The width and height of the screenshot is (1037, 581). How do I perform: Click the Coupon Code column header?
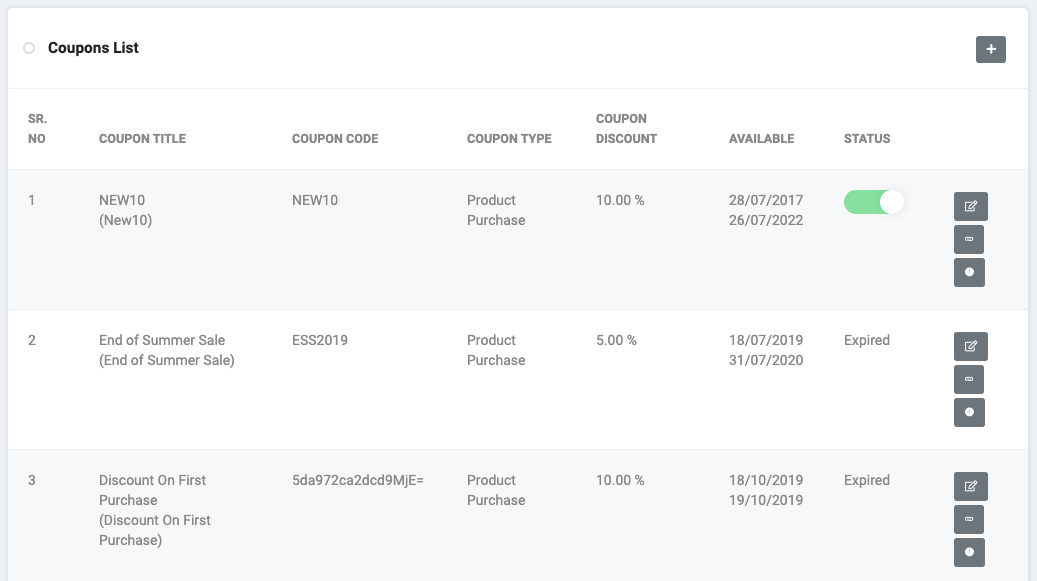335,139
